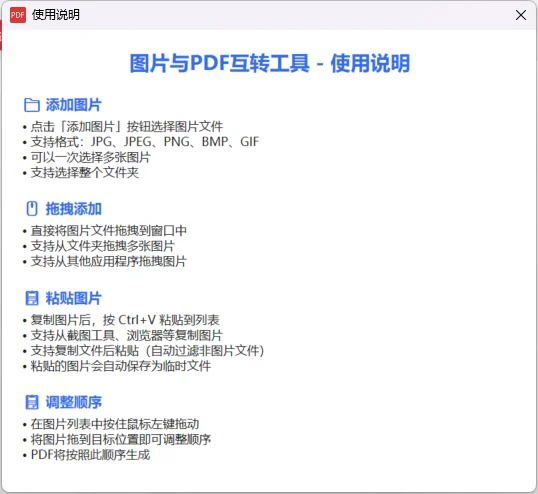Click the line 支持从截图工具、浏览器等复制图片
This screenshot has height=494, width=538.
(x=127, y=335)
